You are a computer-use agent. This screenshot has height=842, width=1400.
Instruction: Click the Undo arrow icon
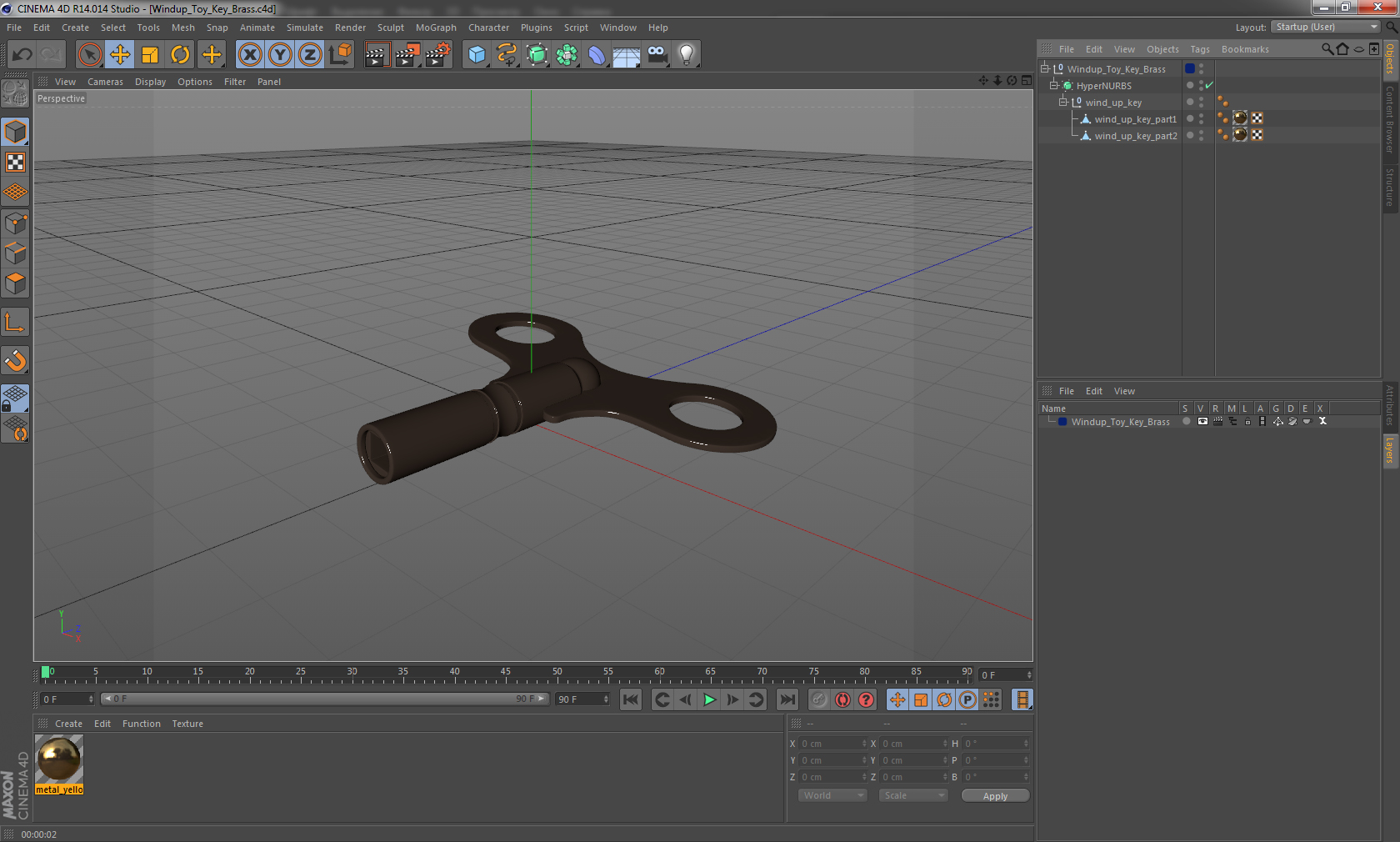pos(22,55)
